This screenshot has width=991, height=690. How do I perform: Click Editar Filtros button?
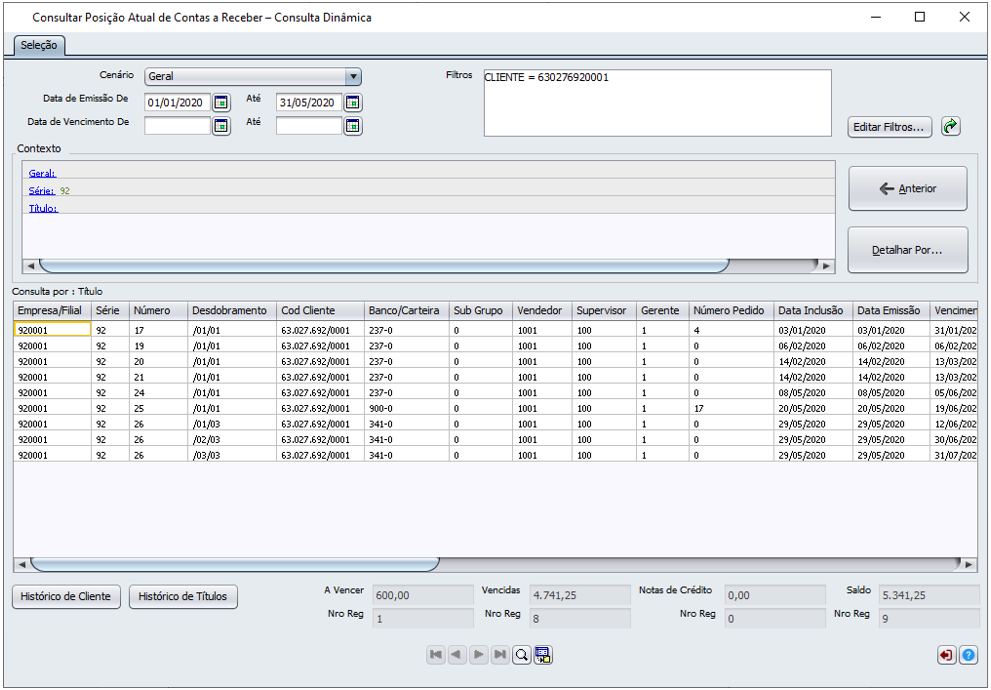point(889,127)
